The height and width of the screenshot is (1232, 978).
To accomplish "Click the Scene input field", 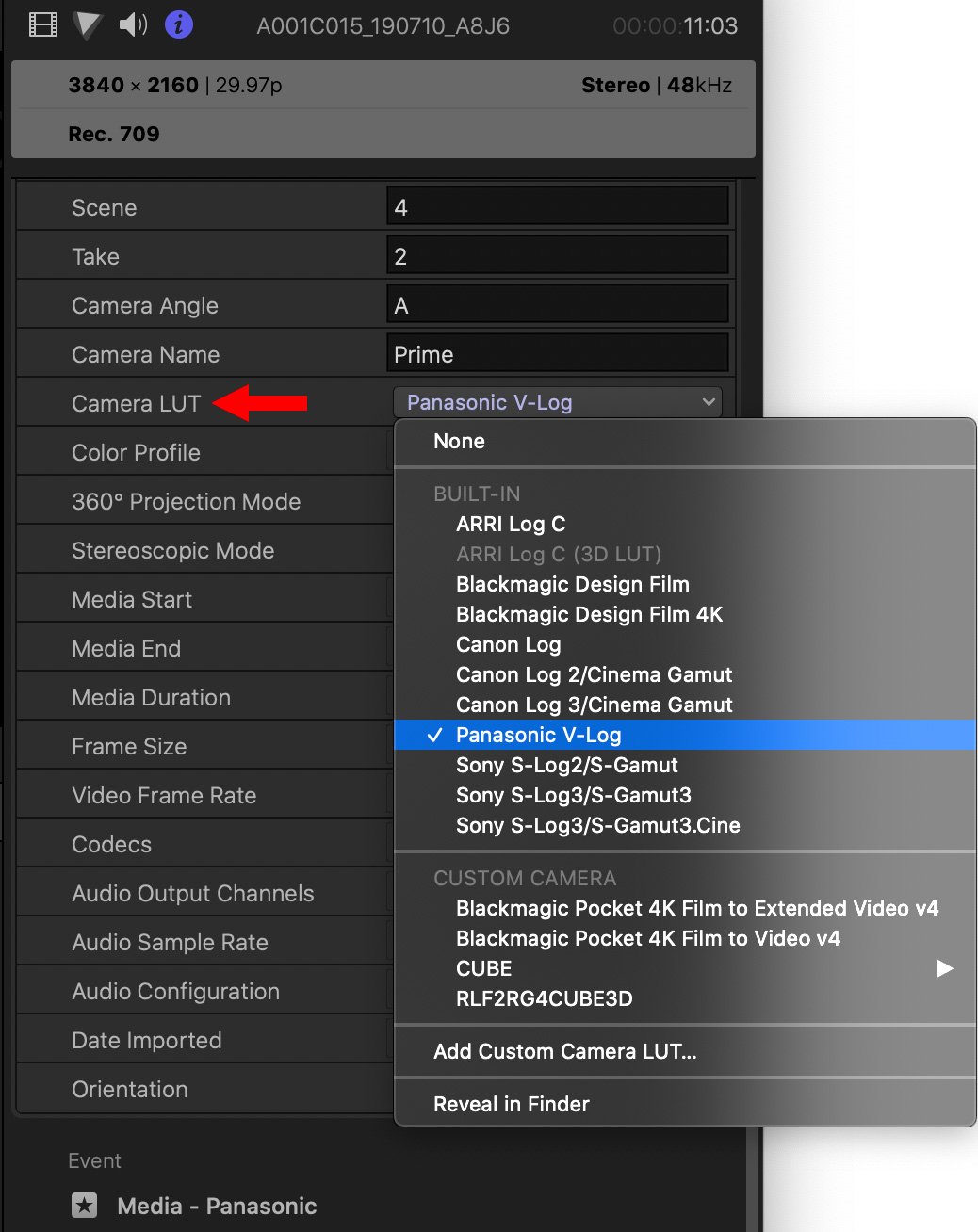I will click(557, 206).
